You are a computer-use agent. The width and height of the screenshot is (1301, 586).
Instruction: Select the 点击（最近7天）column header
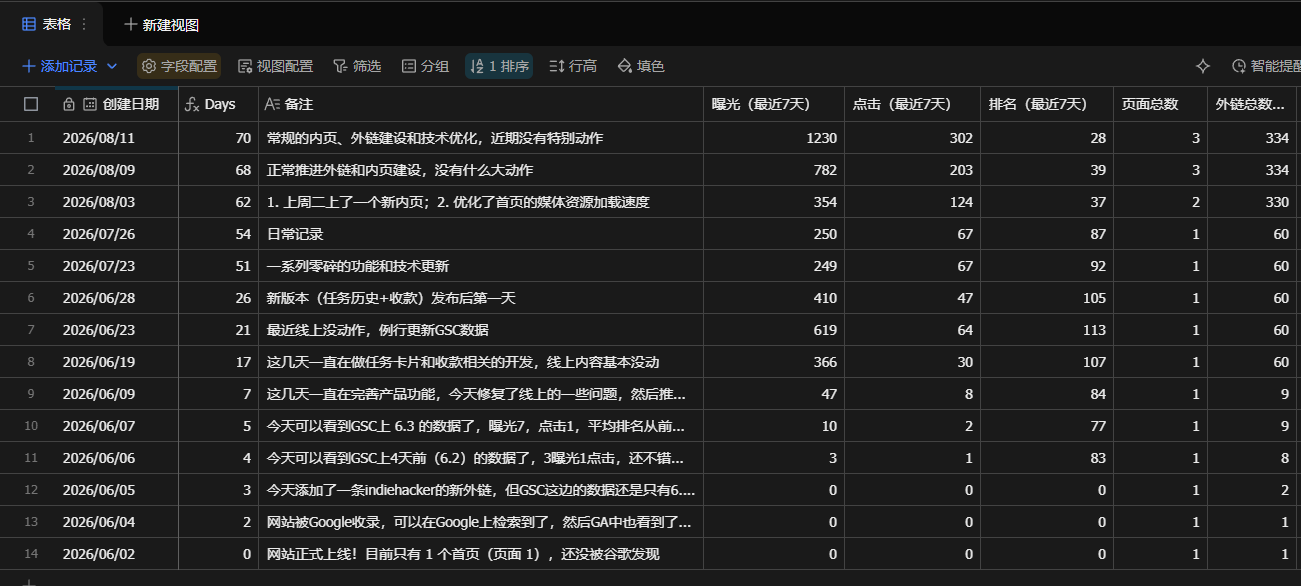point(912,104)
